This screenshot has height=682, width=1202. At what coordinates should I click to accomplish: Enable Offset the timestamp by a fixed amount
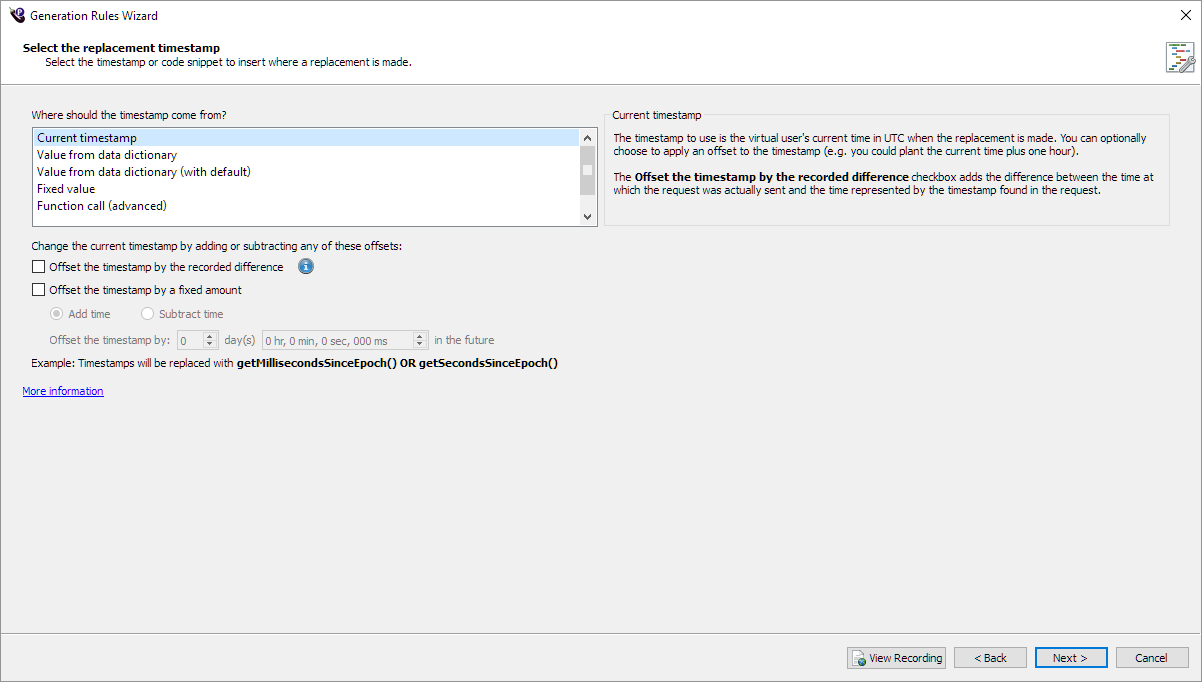(39, 290)
